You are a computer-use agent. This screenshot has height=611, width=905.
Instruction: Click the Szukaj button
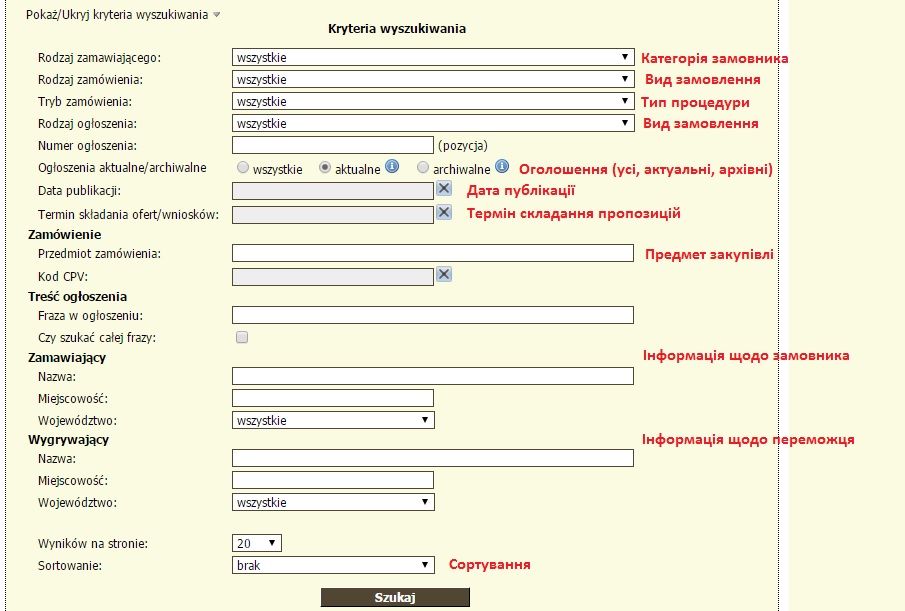click(x=394, y=598)
